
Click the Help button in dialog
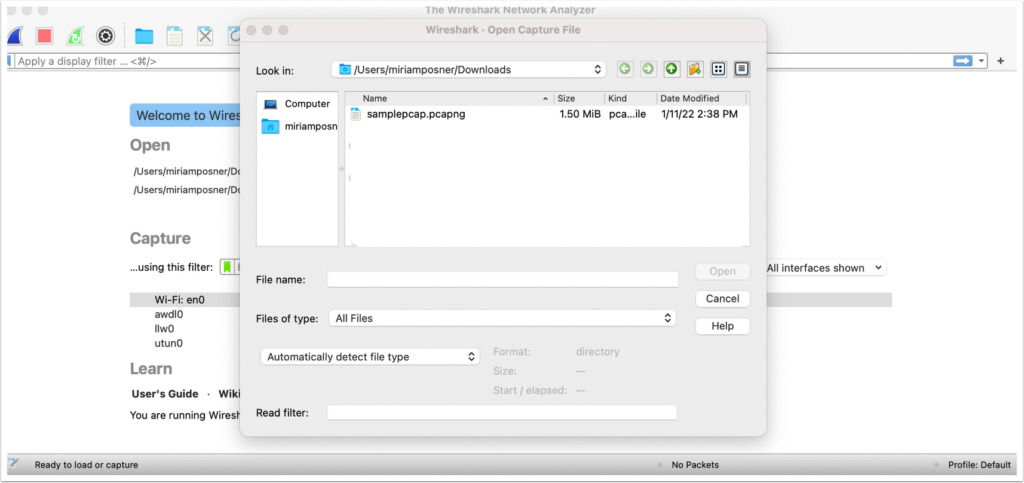[x=722, y=326]
